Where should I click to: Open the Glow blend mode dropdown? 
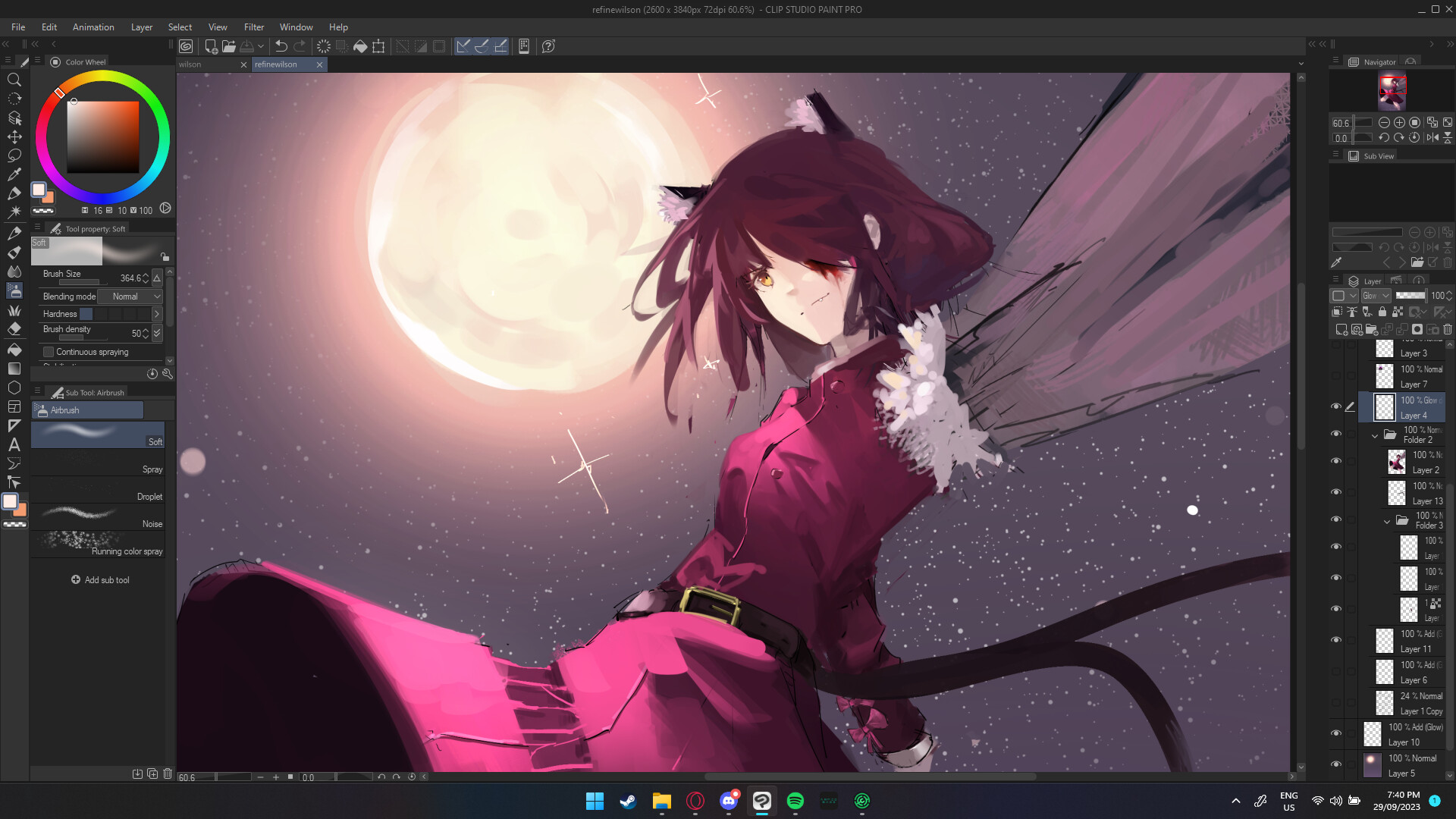tap(1376, 295)
